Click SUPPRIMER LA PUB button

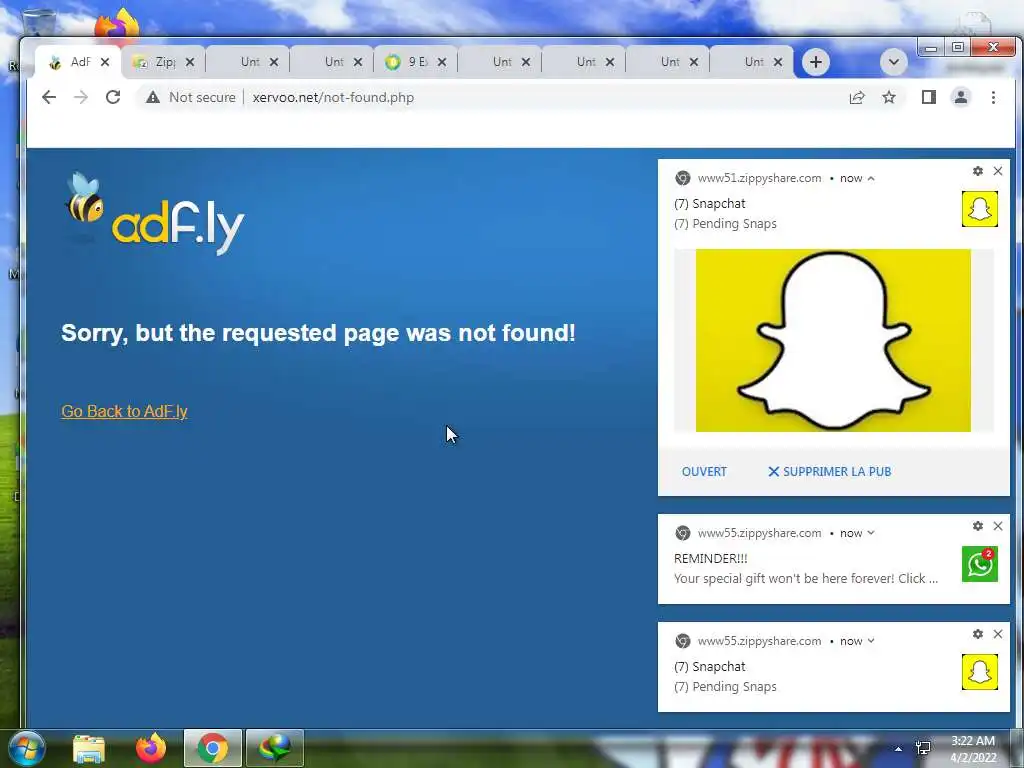(x=829, y=472)
